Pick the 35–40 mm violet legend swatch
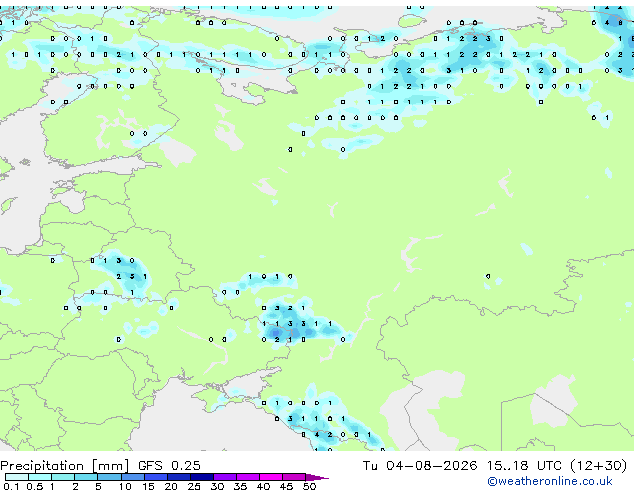634x490 pixels. click(247, 477)
